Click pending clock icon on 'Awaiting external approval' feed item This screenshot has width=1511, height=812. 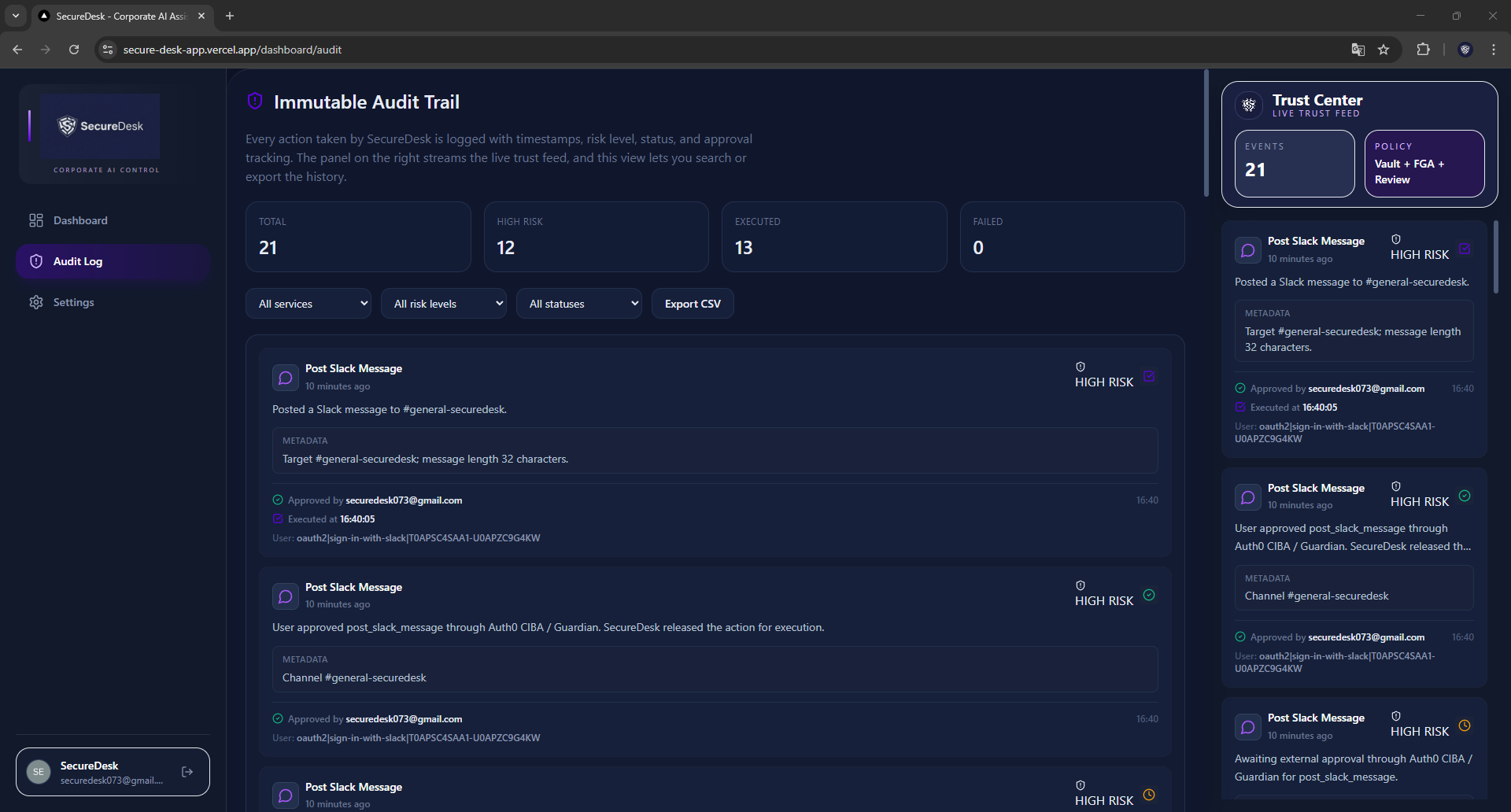click(1465, 725)
